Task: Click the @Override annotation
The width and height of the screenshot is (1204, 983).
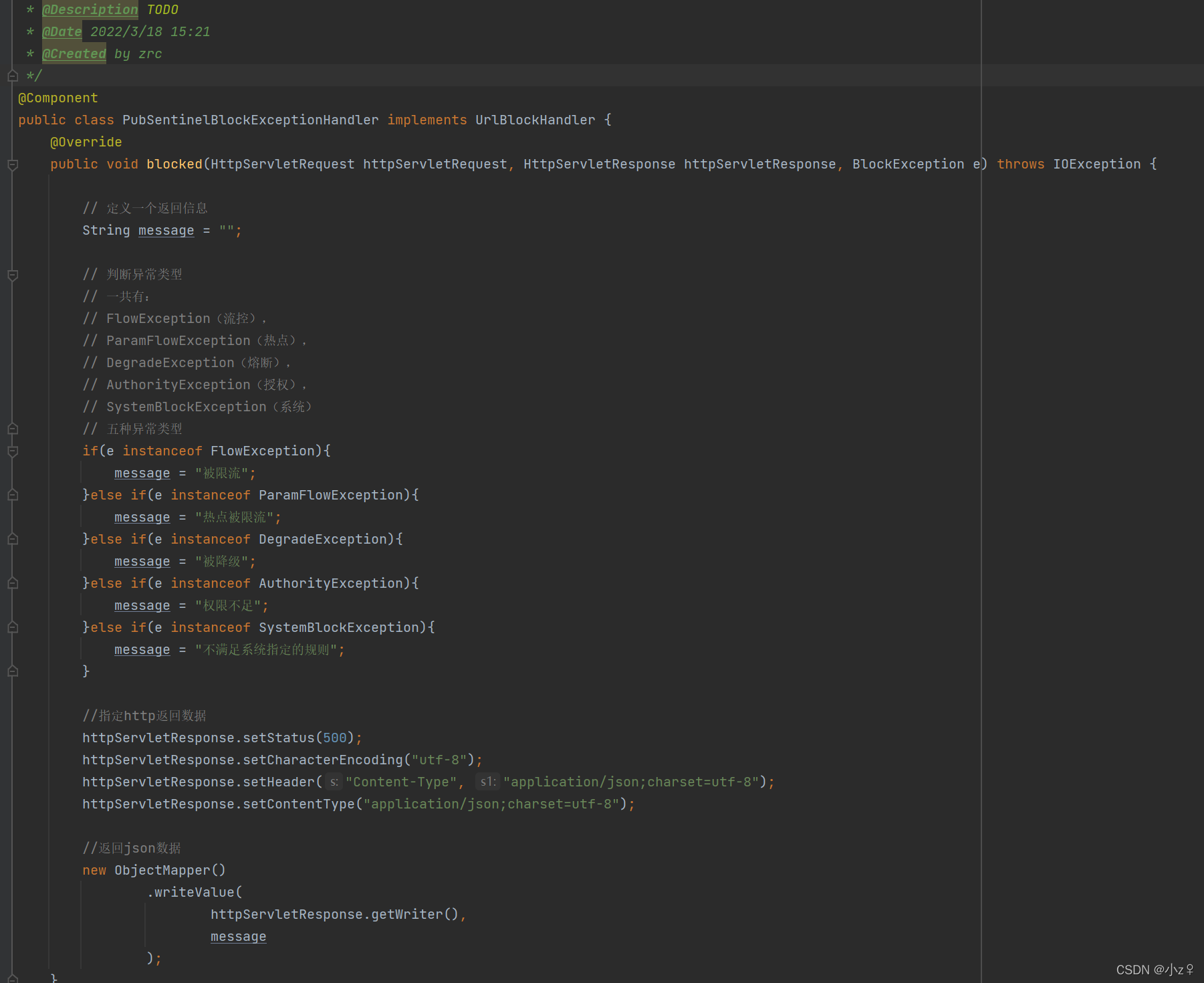Action: coord(86,142)
